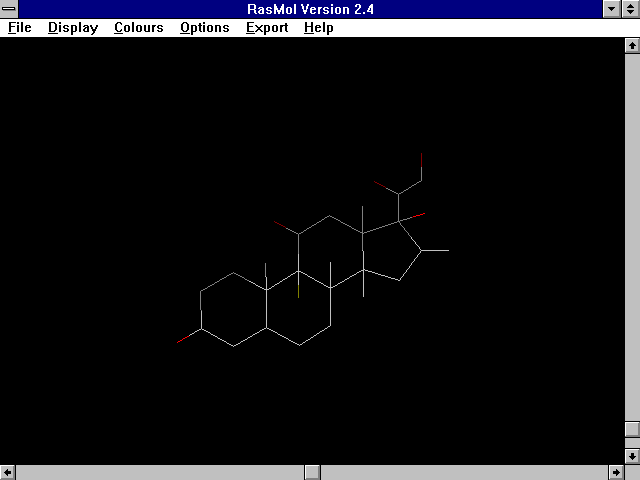Open the Help menu
This screenshot has width=640, height=480.
(319, 28)
